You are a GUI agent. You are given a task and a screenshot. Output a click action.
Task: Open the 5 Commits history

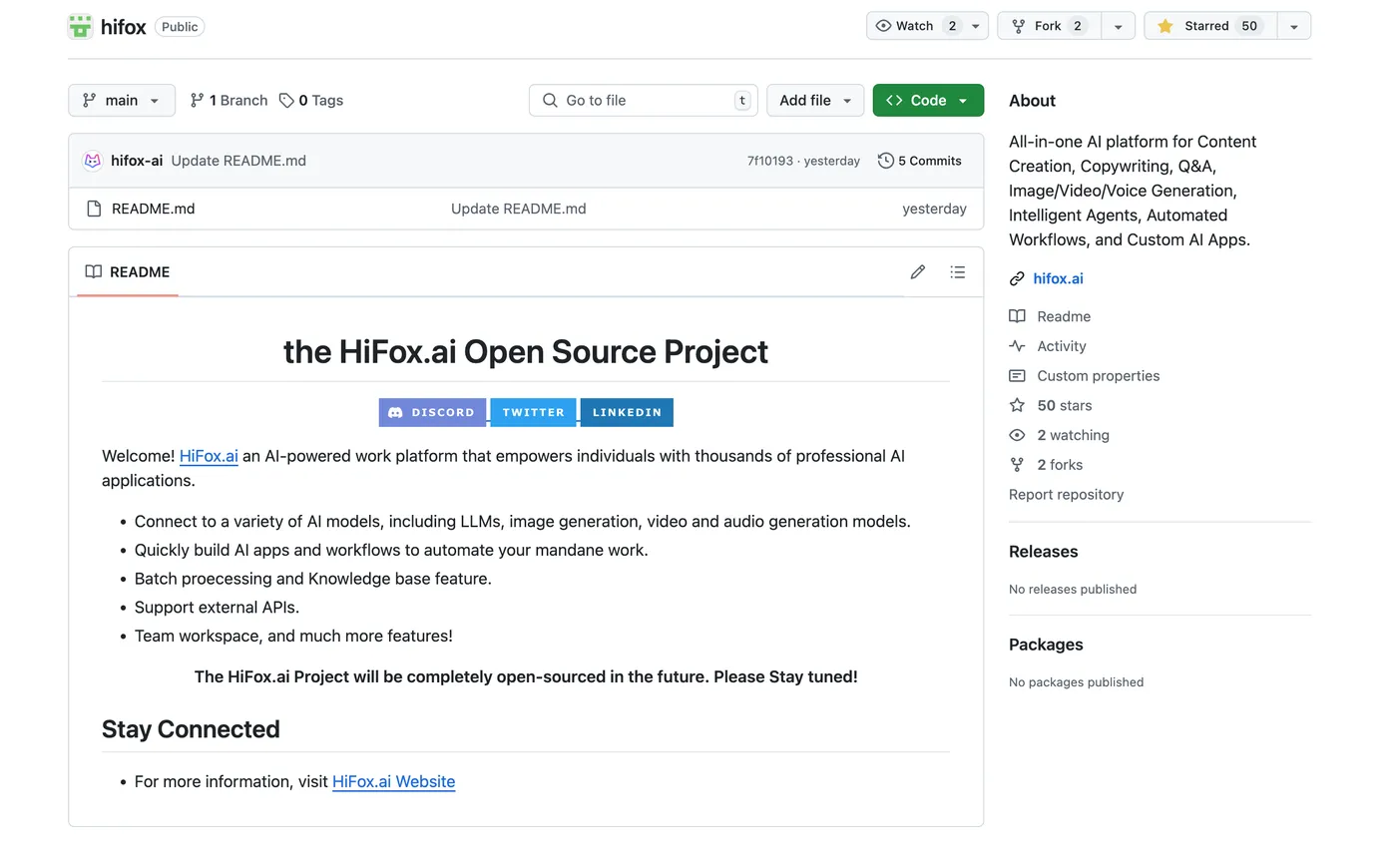tap(919, 161)
